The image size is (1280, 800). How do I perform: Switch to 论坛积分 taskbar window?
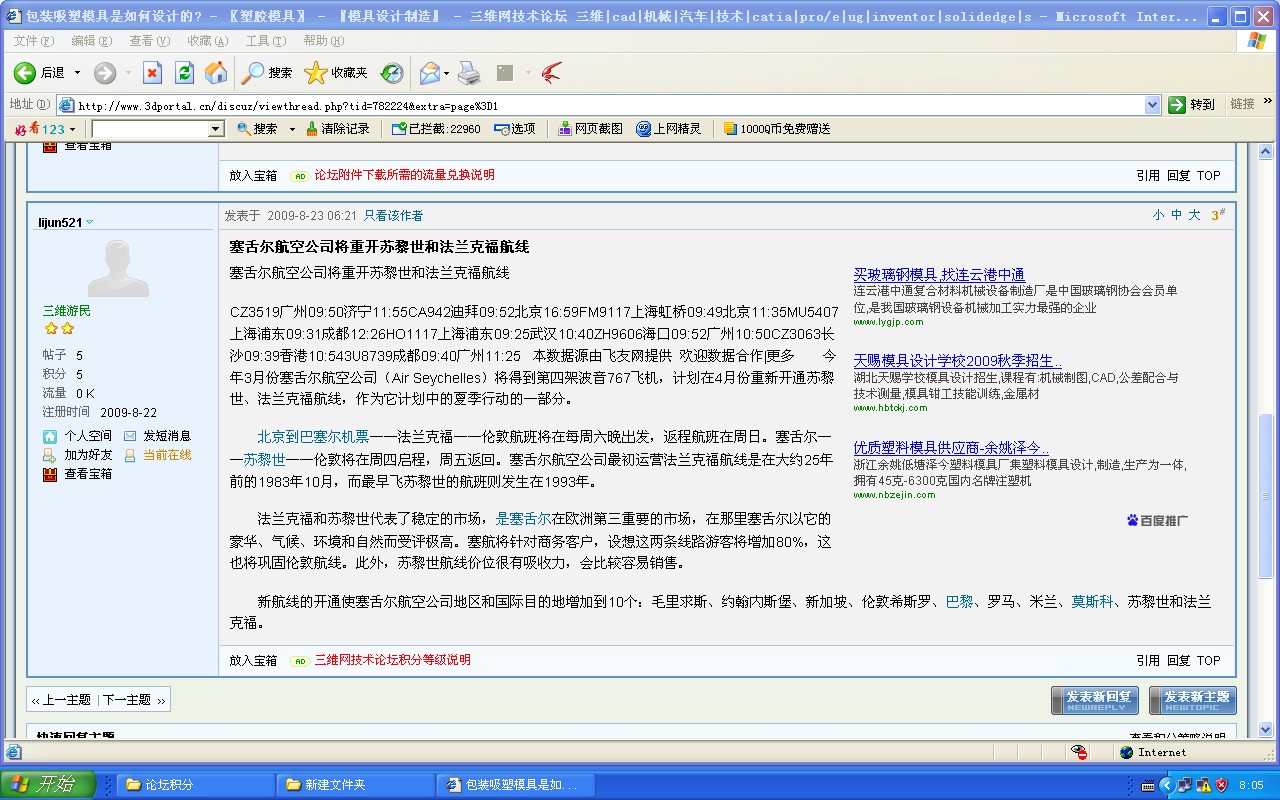[195, 785]
